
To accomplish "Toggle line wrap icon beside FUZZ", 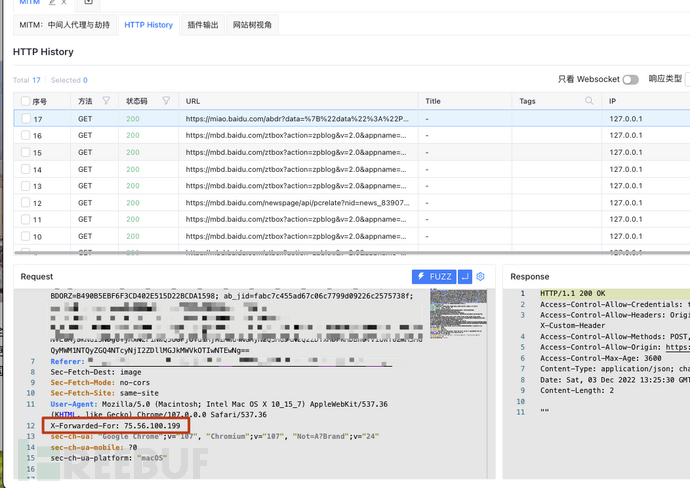I will pyautogui.click(x=465, y=276).
